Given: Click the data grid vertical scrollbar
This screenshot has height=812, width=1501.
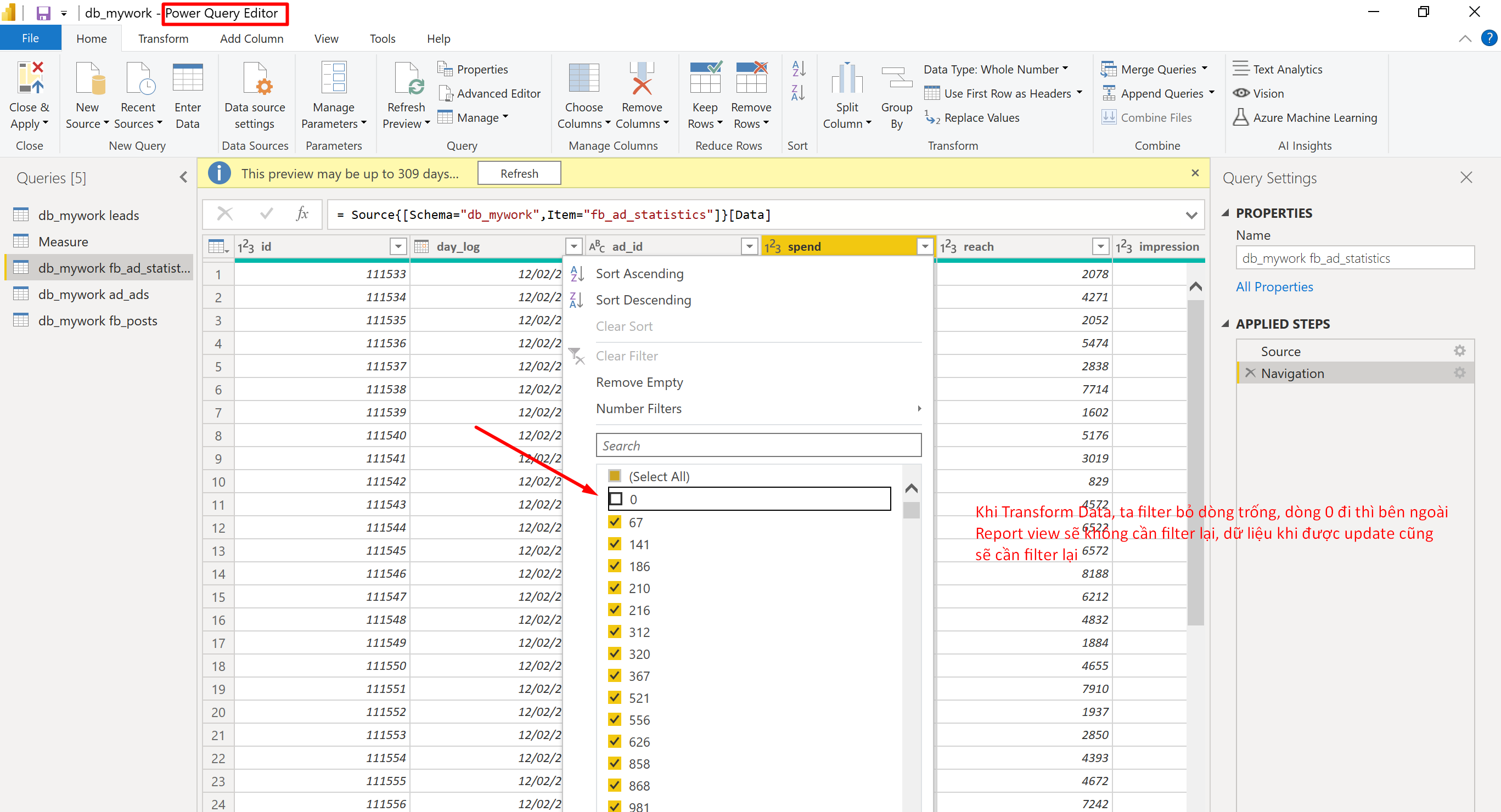Looking at the screenshot, I should [1196, 463].
